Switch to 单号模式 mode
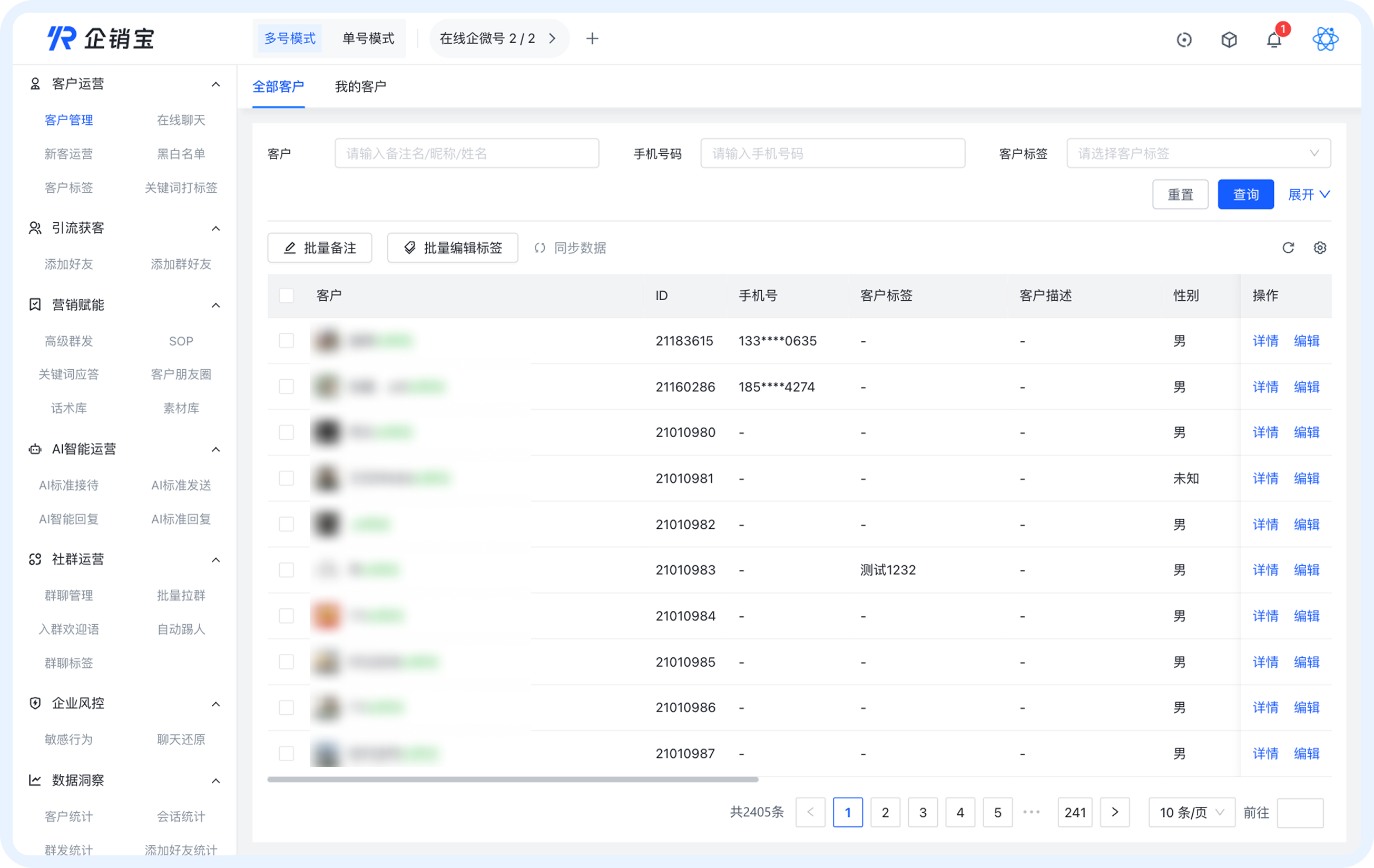The image size is (1374, 868). 367,38
